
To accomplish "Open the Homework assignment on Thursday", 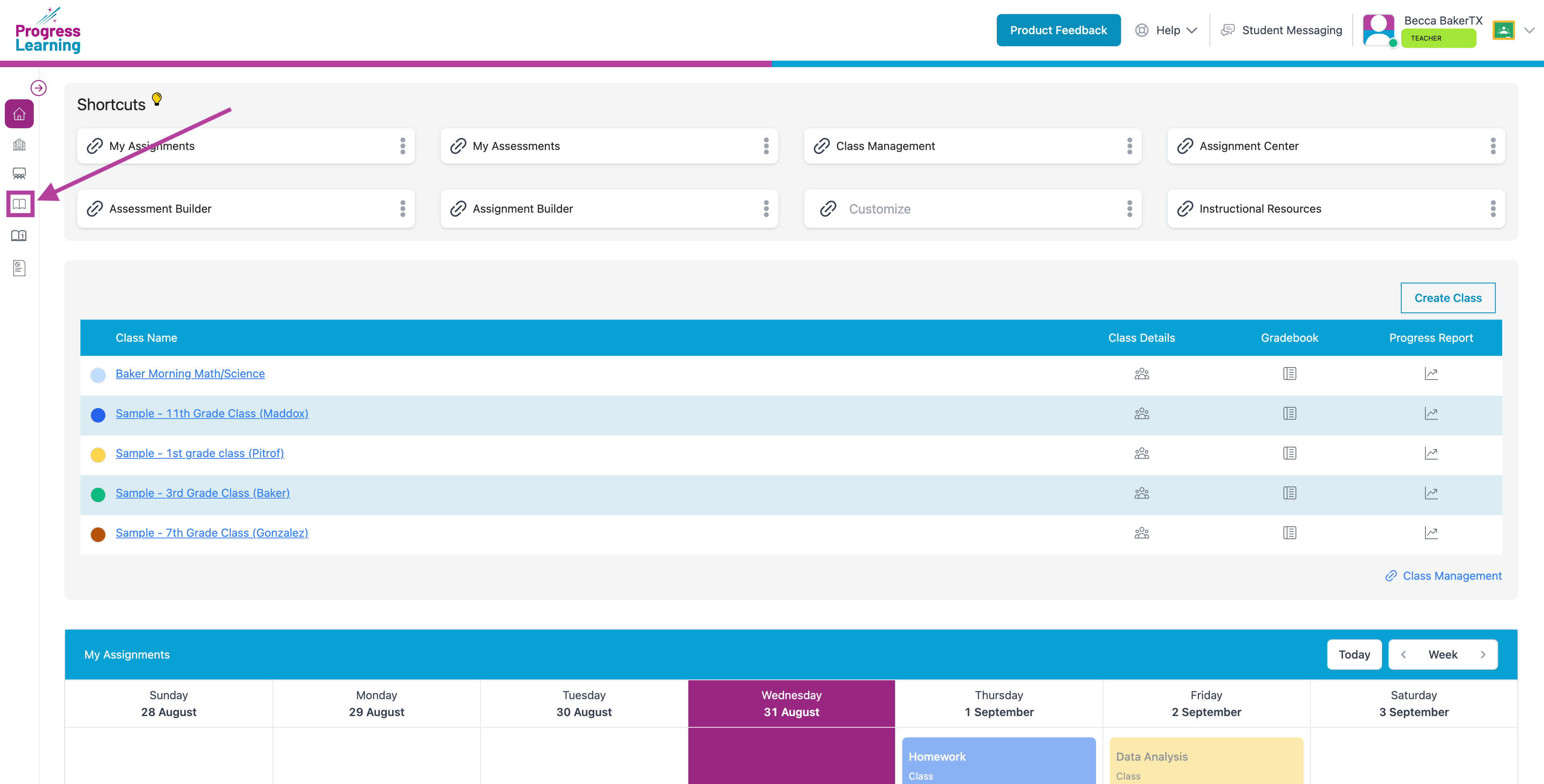I will tap(998, 761).
